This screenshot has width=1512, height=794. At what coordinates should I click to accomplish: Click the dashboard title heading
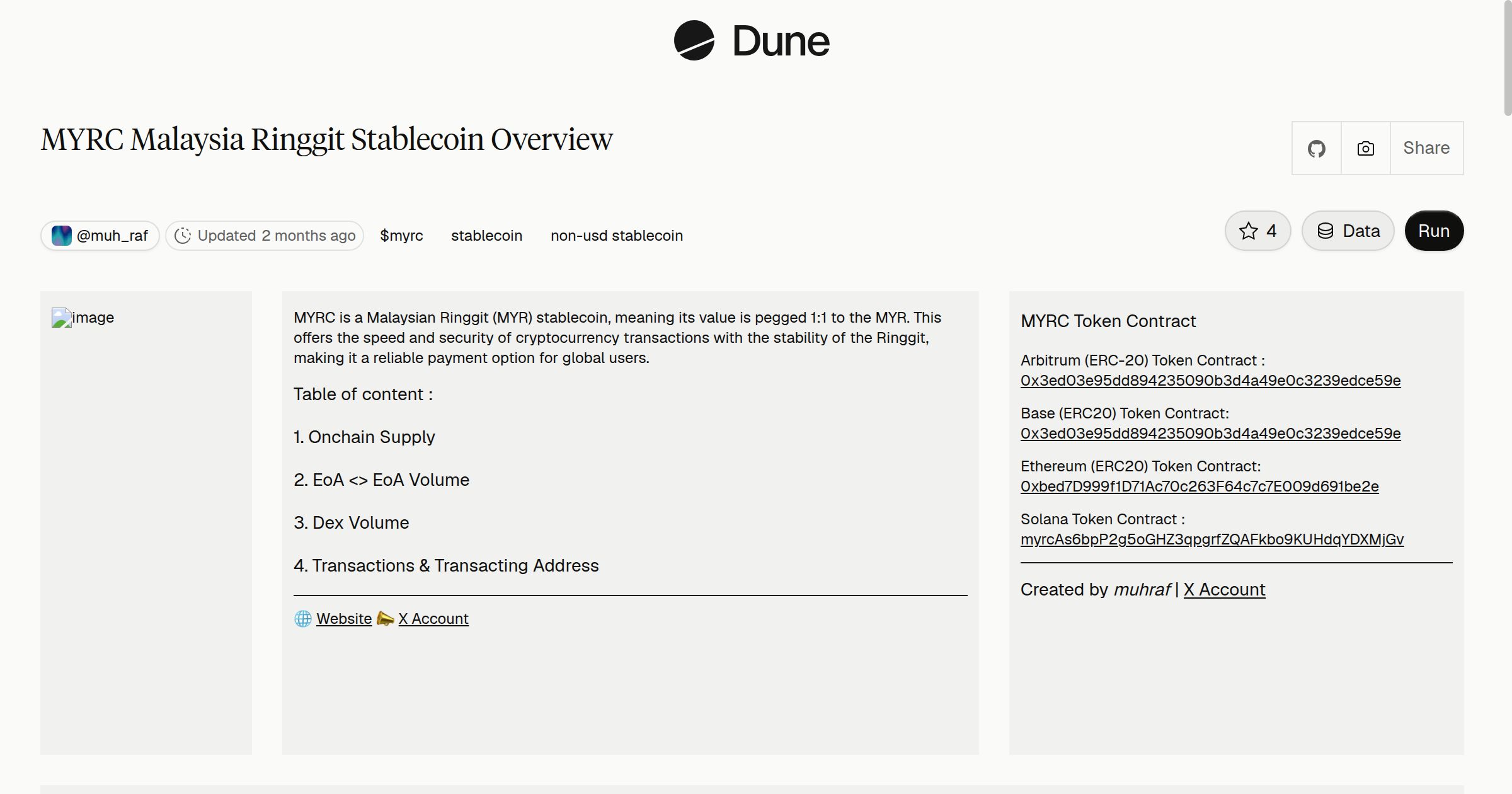(326, 139)
